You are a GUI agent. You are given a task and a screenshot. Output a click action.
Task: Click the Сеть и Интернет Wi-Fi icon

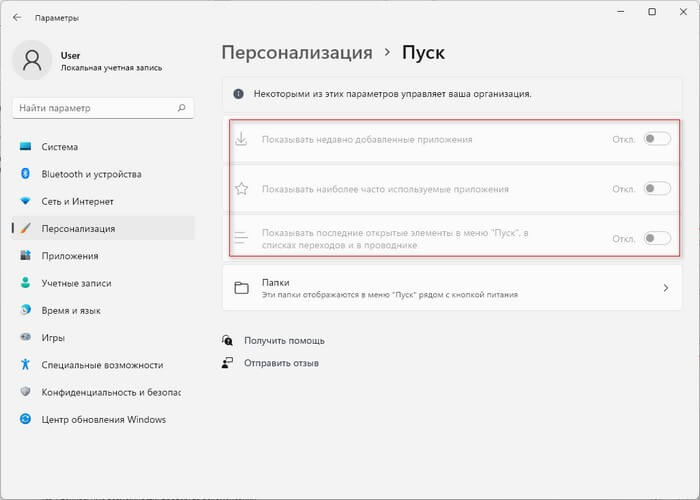[25, 201]
